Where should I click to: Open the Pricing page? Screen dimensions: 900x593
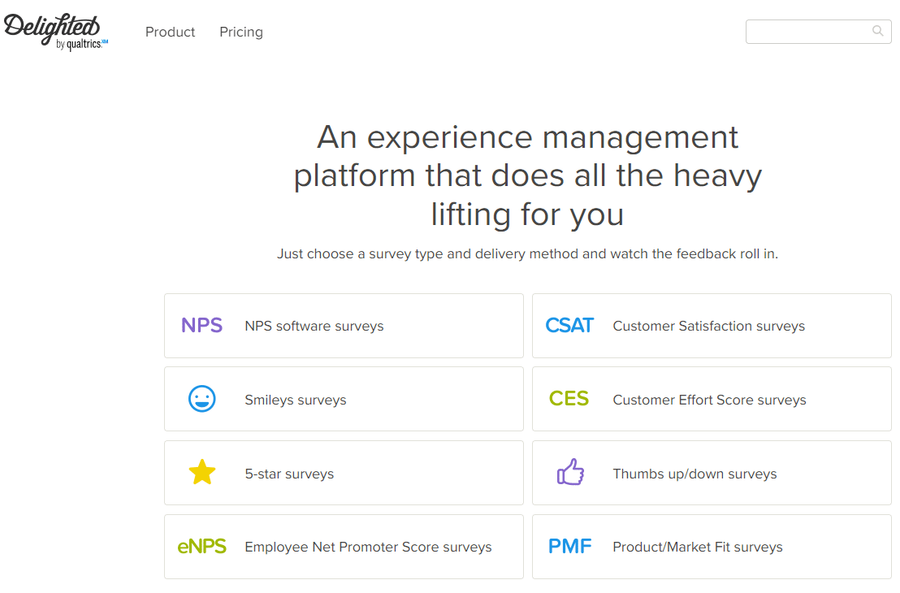tap(241, 32)
